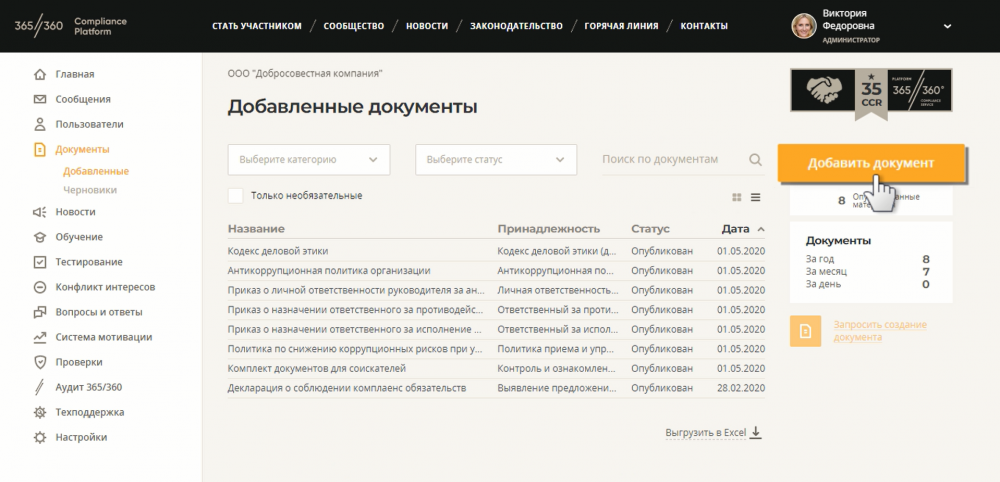1000x482 pixels.
Task: Open Политика по снижению коррупционных рисков row
Action: (496, 349)
